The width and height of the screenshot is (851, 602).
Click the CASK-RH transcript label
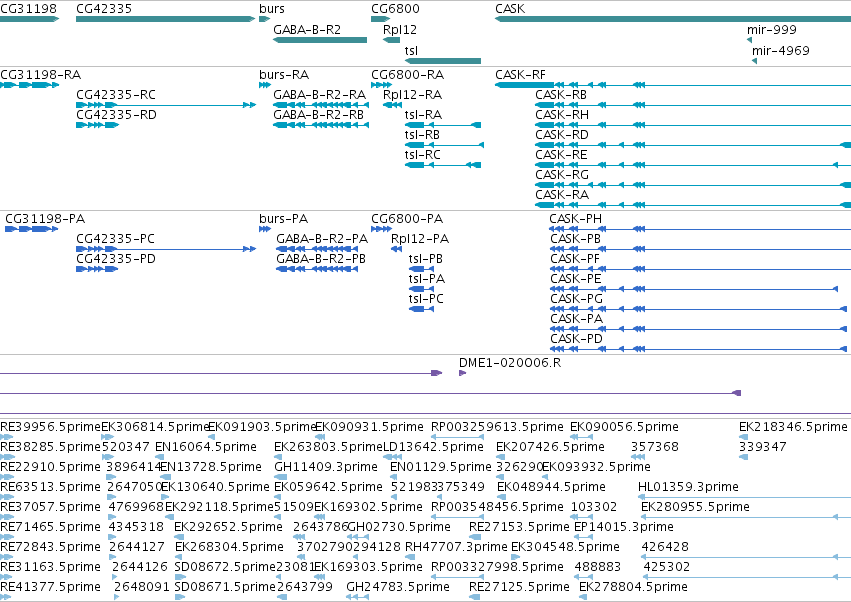point(562,115)
